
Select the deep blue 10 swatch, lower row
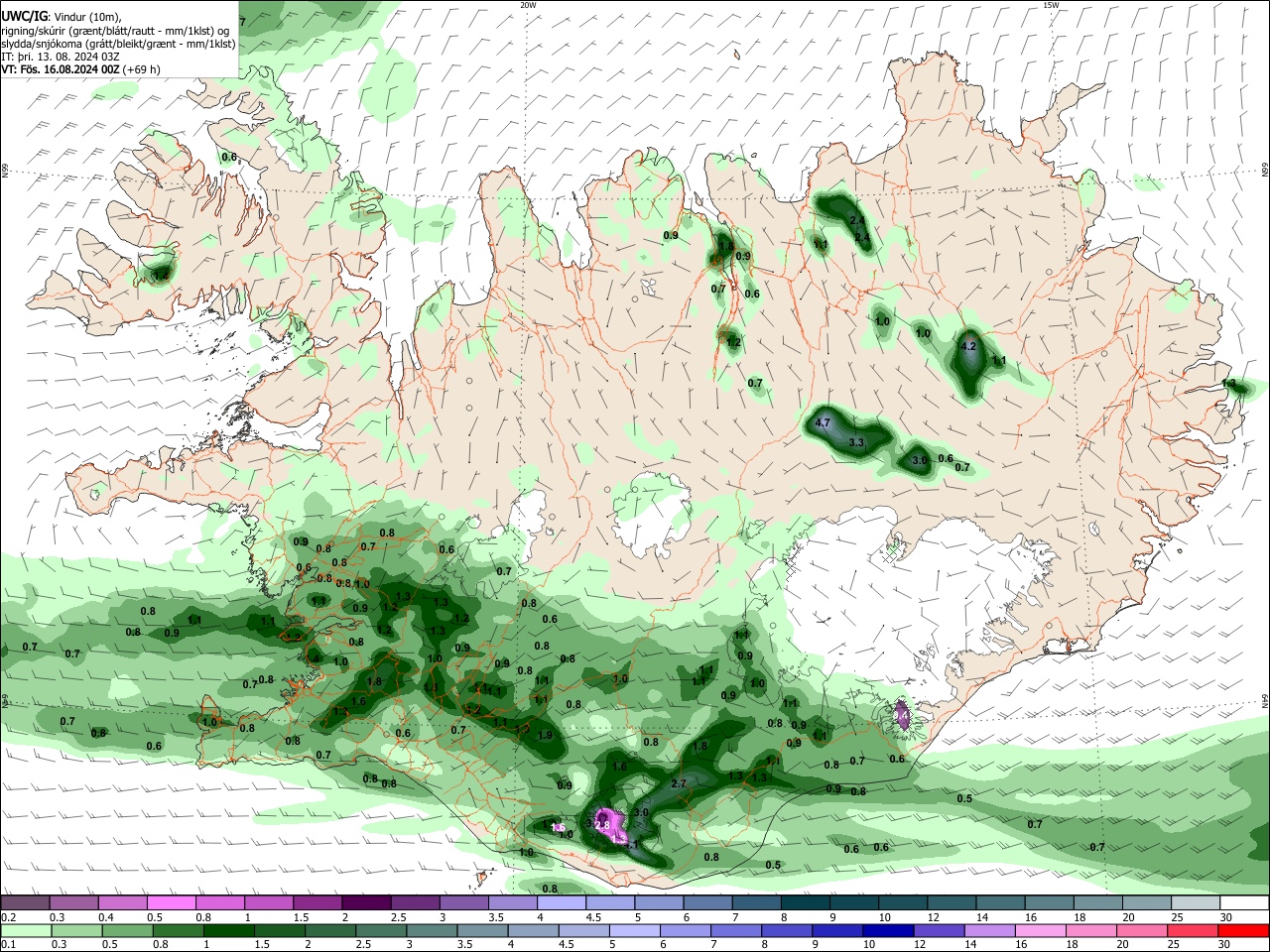(887, 930)
